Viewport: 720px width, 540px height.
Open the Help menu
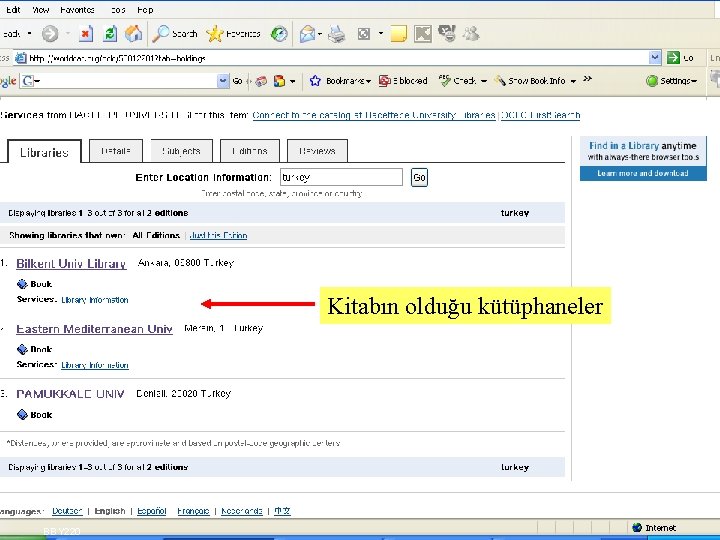(x=145, y=10)
